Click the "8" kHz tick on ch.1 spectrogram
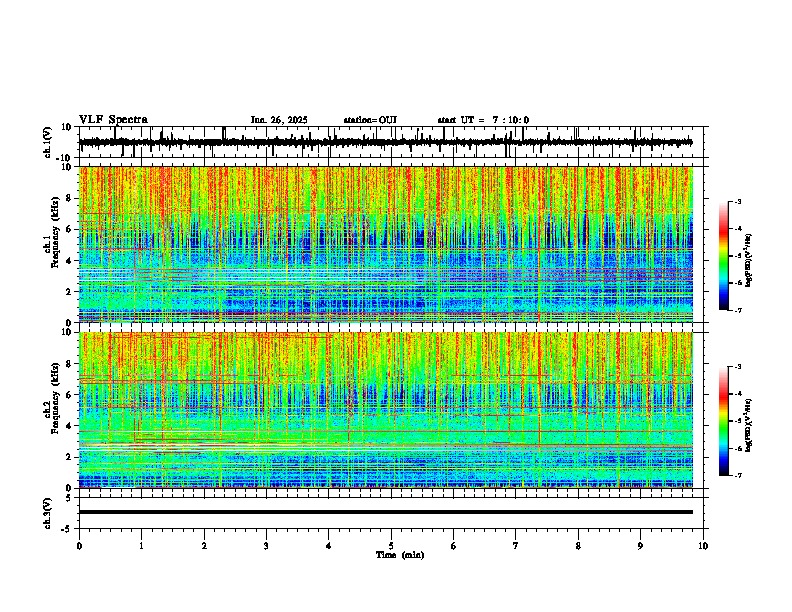792x612 pixels. (x=70, y=198)
